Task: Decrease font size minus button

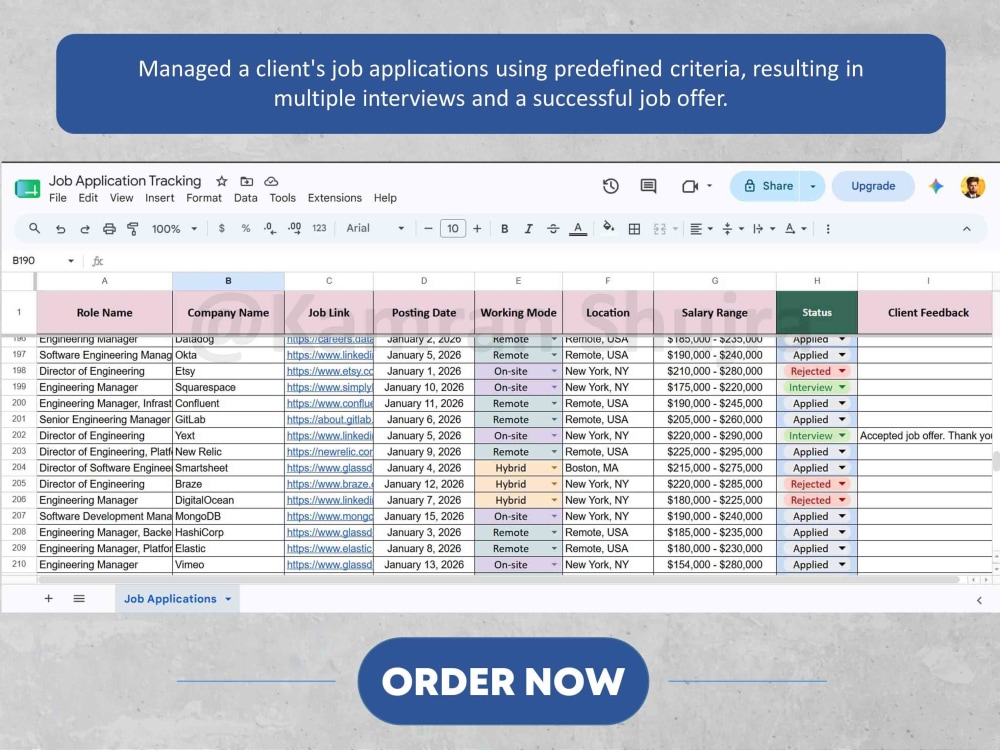Action: [429, 229]
